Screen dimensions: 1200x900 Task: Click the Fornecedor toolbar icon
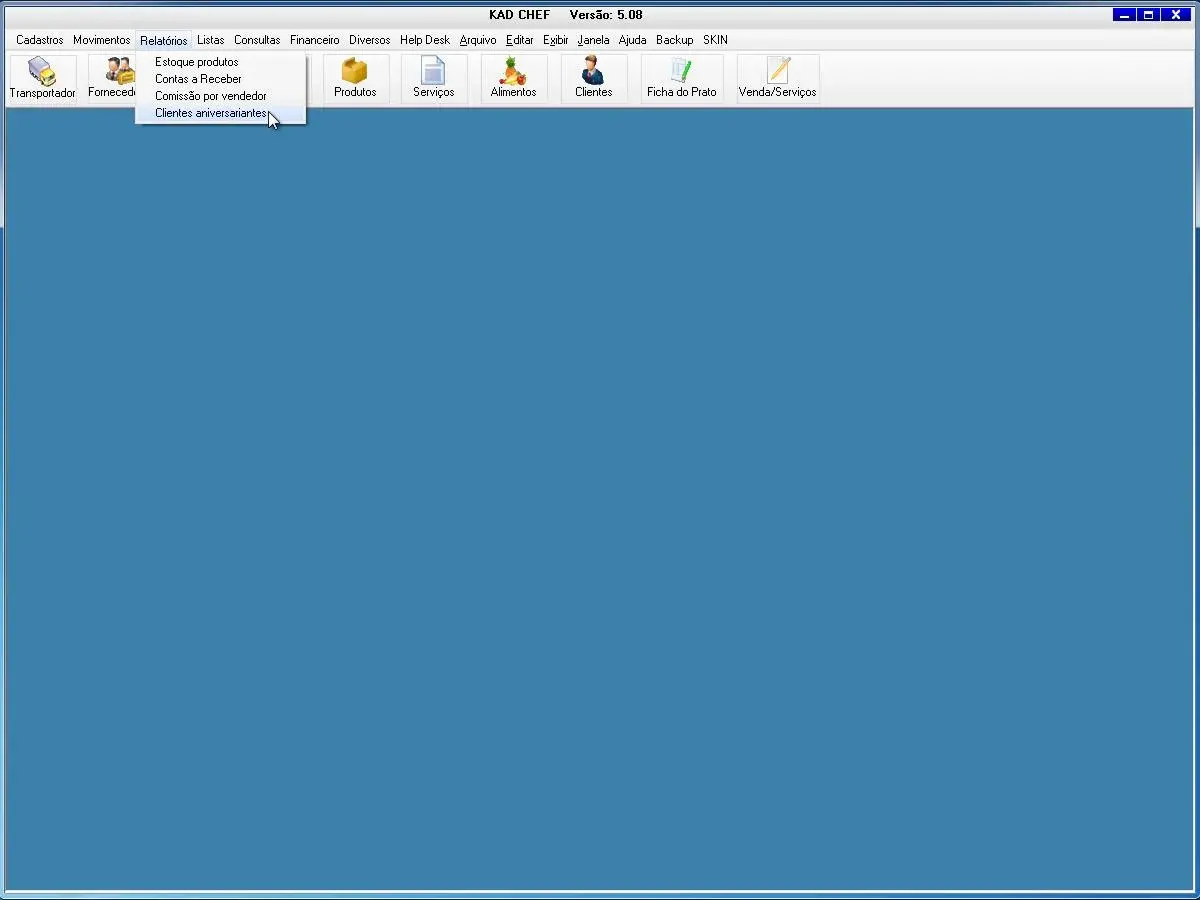point(112,78)
